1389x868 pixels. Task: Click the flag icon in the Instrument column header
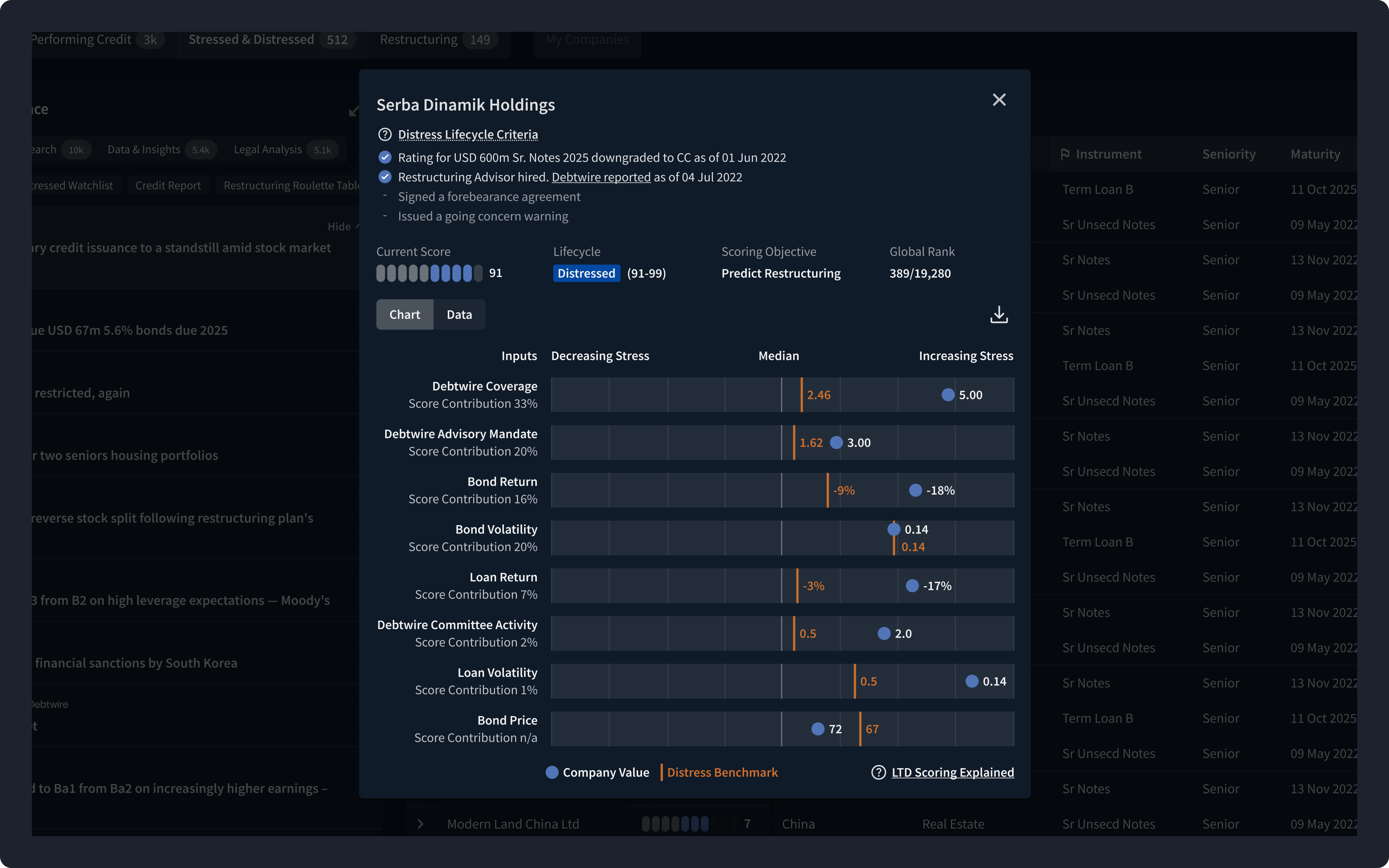[x=1065, y=154]
